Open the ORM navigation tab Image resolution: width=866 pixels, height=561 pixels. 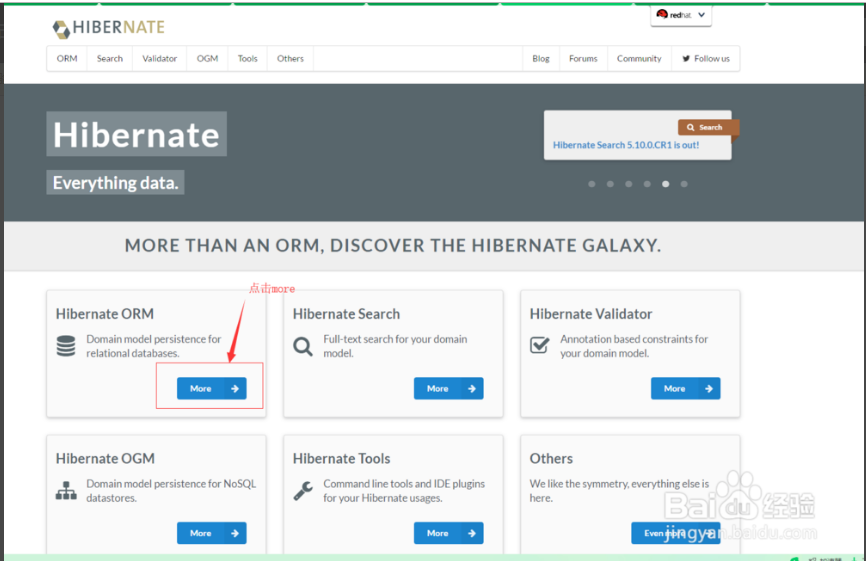point(67,59)
